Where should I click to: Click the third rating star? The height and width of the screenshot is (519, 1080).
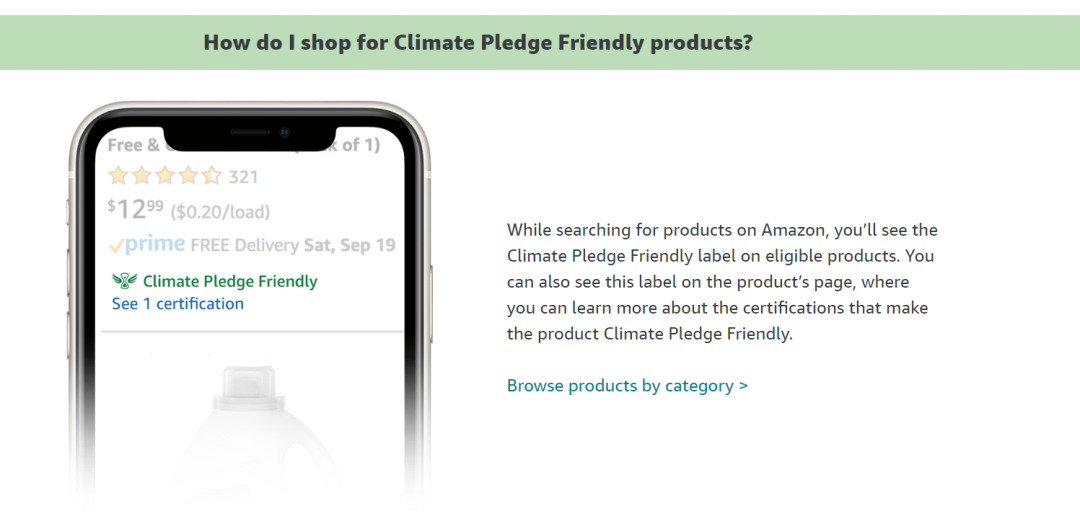click(165, 176)
